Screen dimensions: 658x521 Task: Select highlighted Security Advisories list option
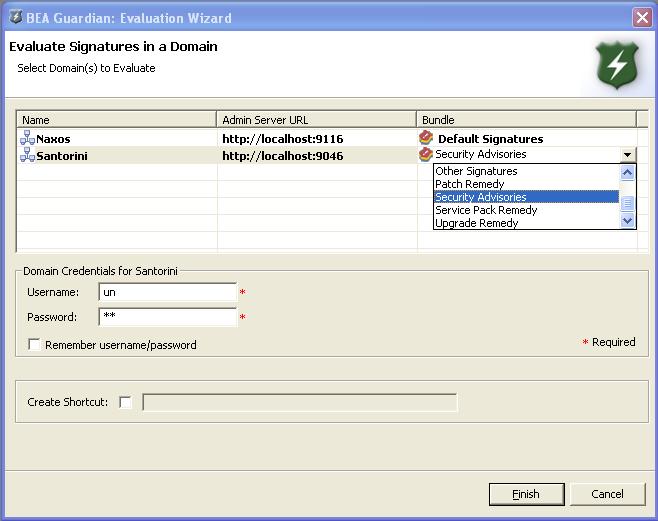pos(526,197)
